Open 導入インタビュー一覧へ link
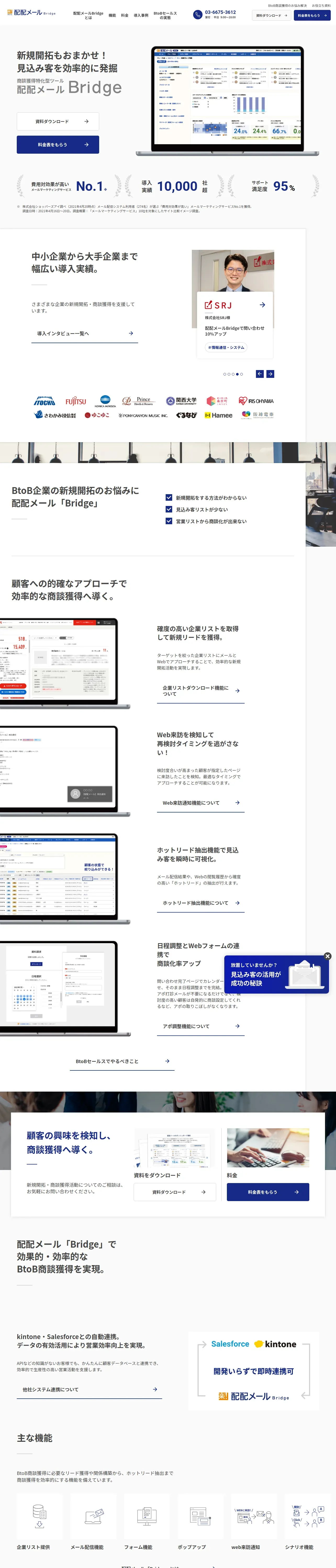This screenshot has width=336, height=1568. pos(85,333)
